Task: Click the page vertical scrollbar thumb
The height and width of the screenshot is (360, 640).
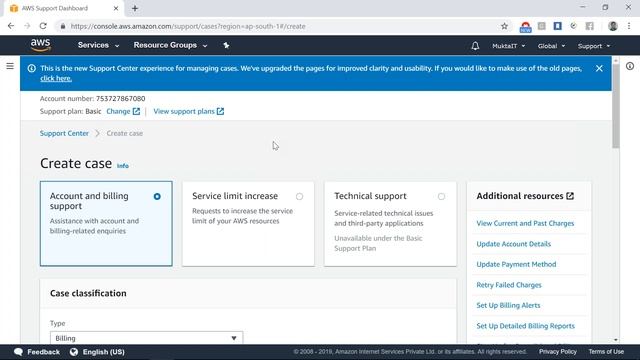Action: click(616, 105)
